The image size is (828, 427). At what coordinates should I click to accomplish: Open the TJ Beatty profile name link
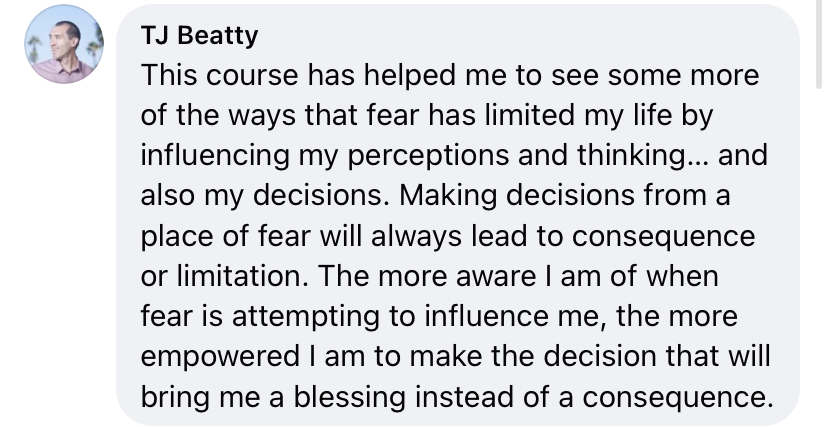click(199, 37)
